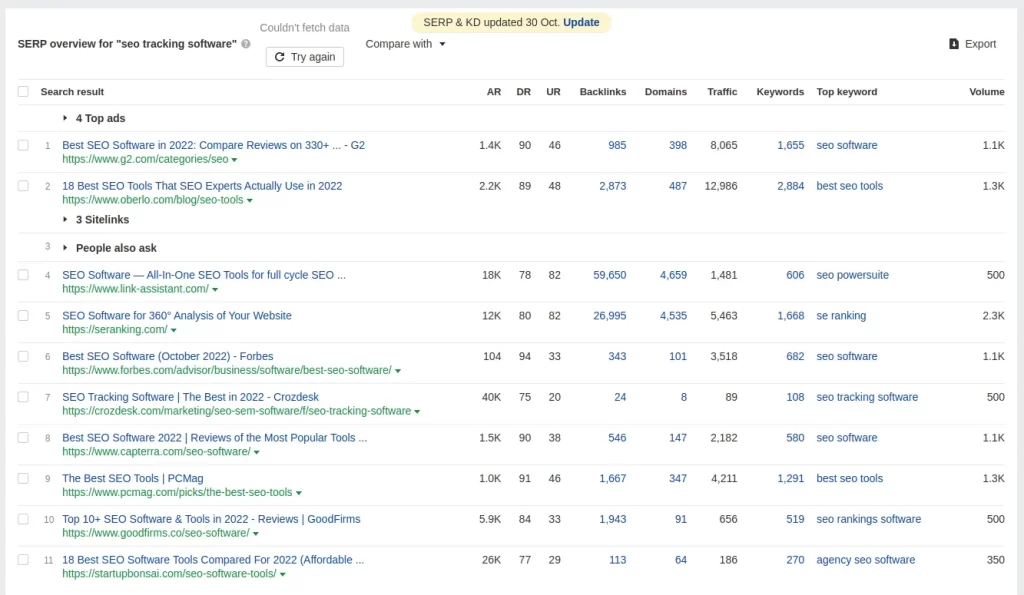Click the Volume column header
The height and width of the screenshot is (595, 1024).
pyautogui.click(x=987, y=91)
